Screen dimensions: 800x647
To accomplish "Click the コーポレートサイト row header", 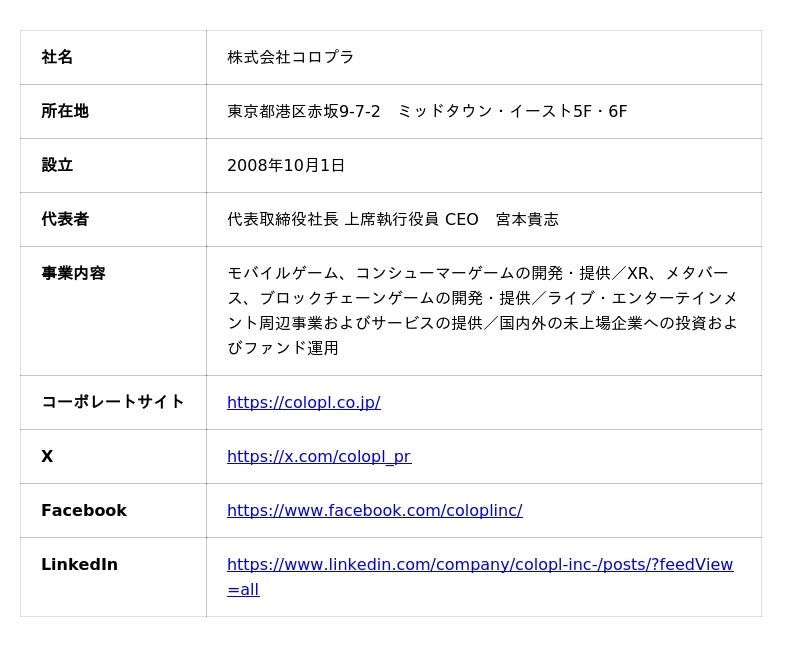I will click(x=113, y=402).
